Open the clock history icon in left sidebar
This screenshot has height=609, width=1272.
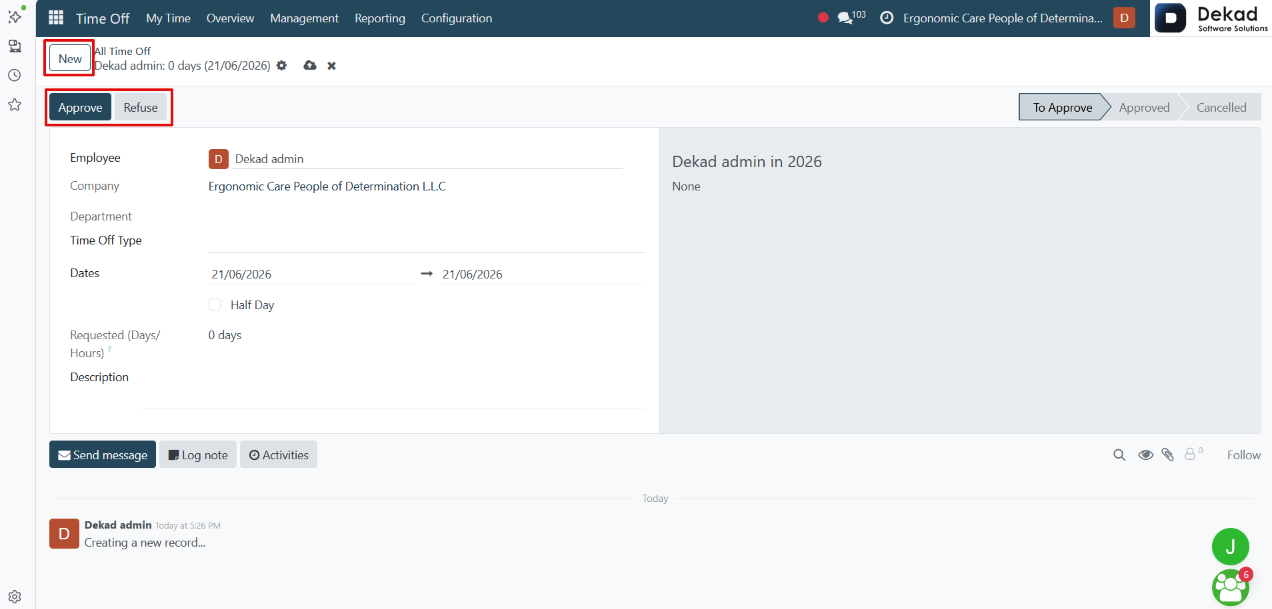click(x=15, y=75)
